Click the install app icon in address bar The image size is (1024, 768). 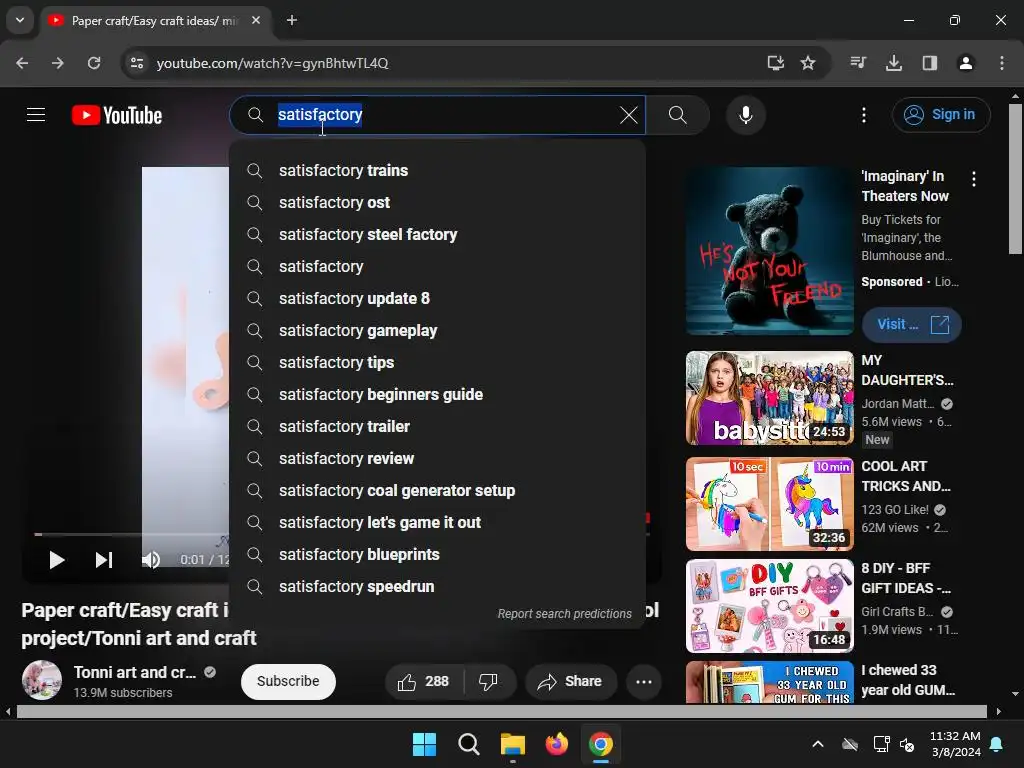click(775, 63)
